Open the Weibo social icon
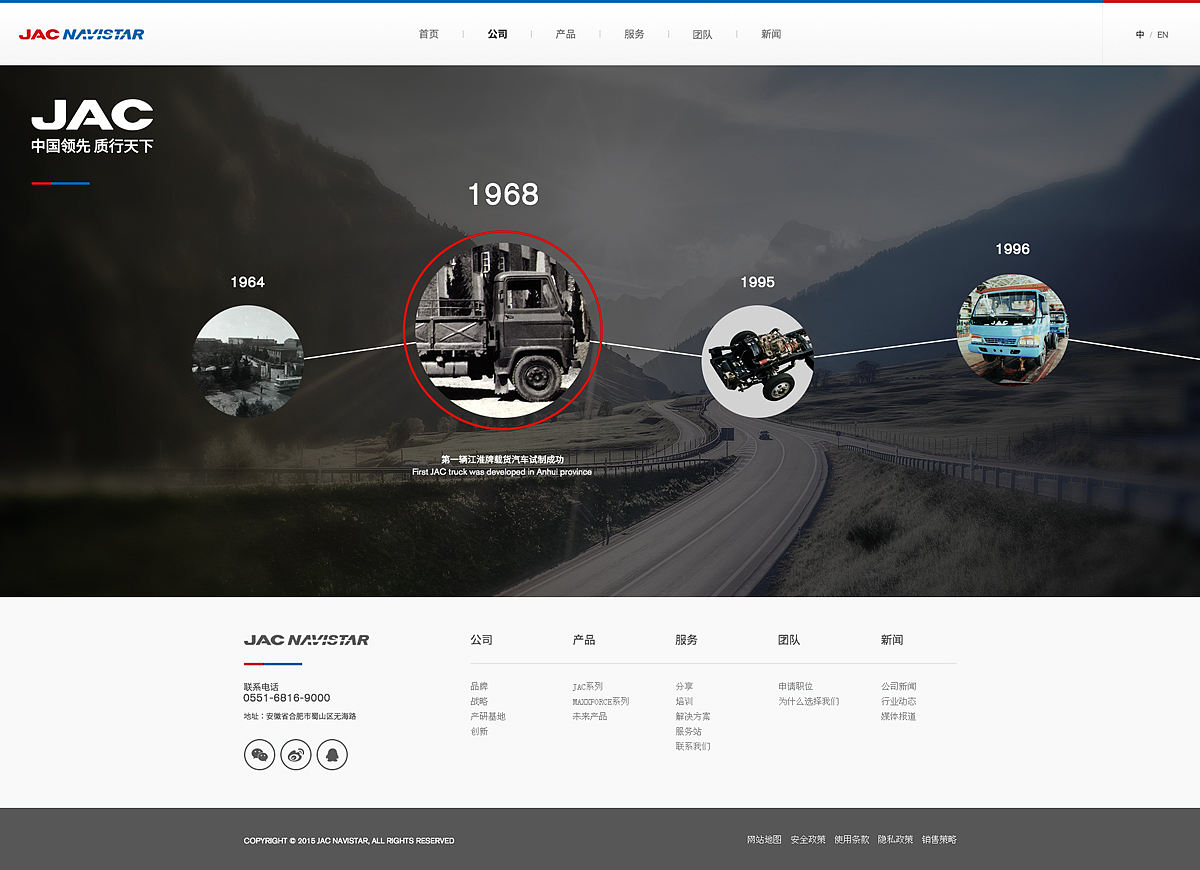The height and width of the screenshot is (870, 1200). [296, 754]
